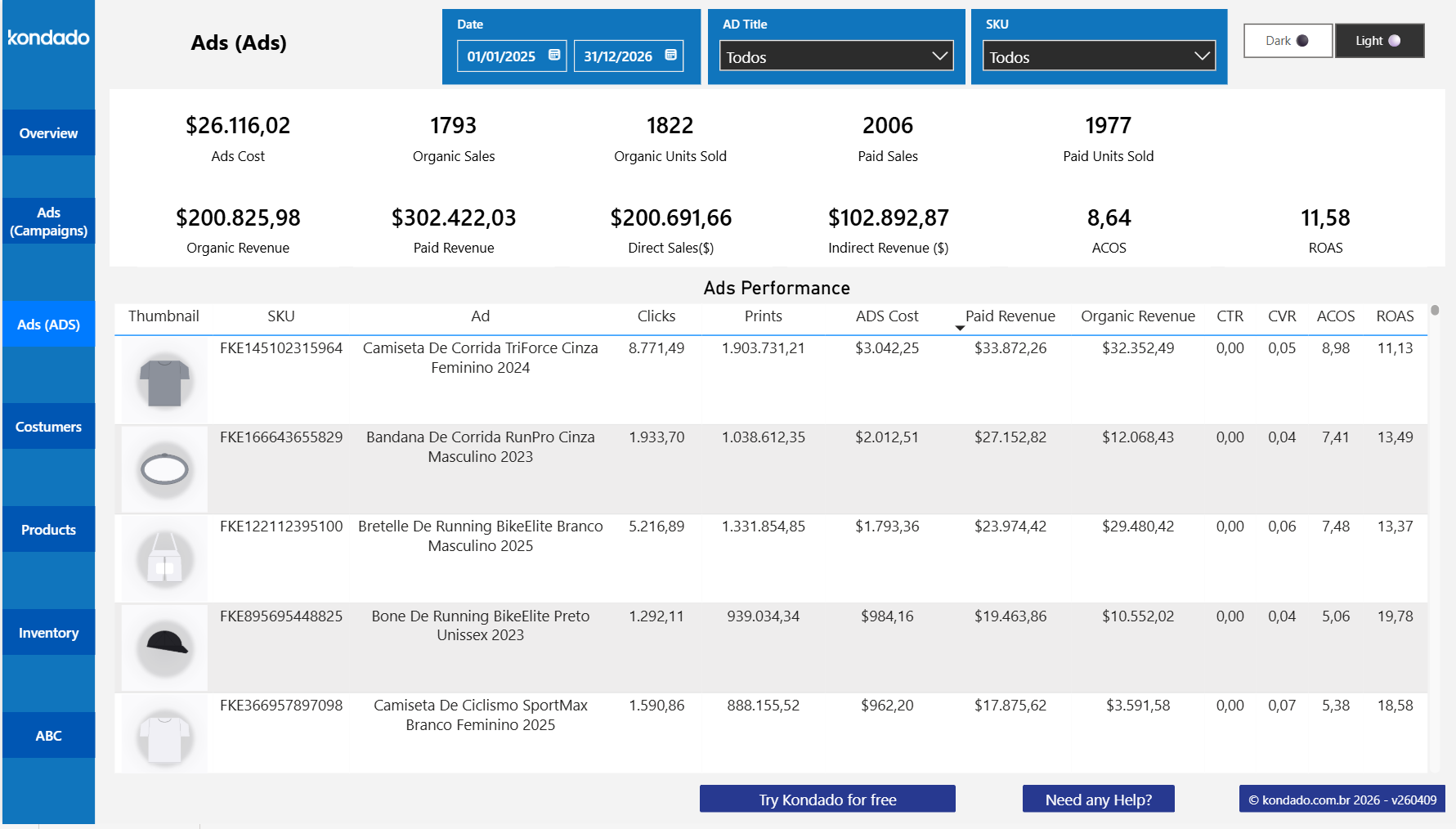Click the black cap thumbnail image
The width and height of the screenshot is (1456, 829).
(164, 648)
